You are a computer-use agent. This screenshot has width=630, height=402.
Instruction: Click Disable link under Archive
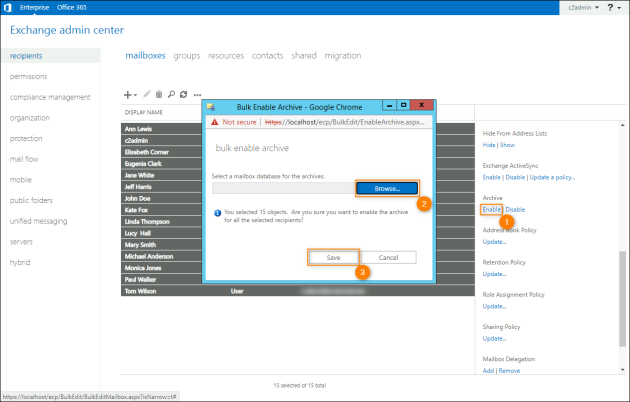515,209
